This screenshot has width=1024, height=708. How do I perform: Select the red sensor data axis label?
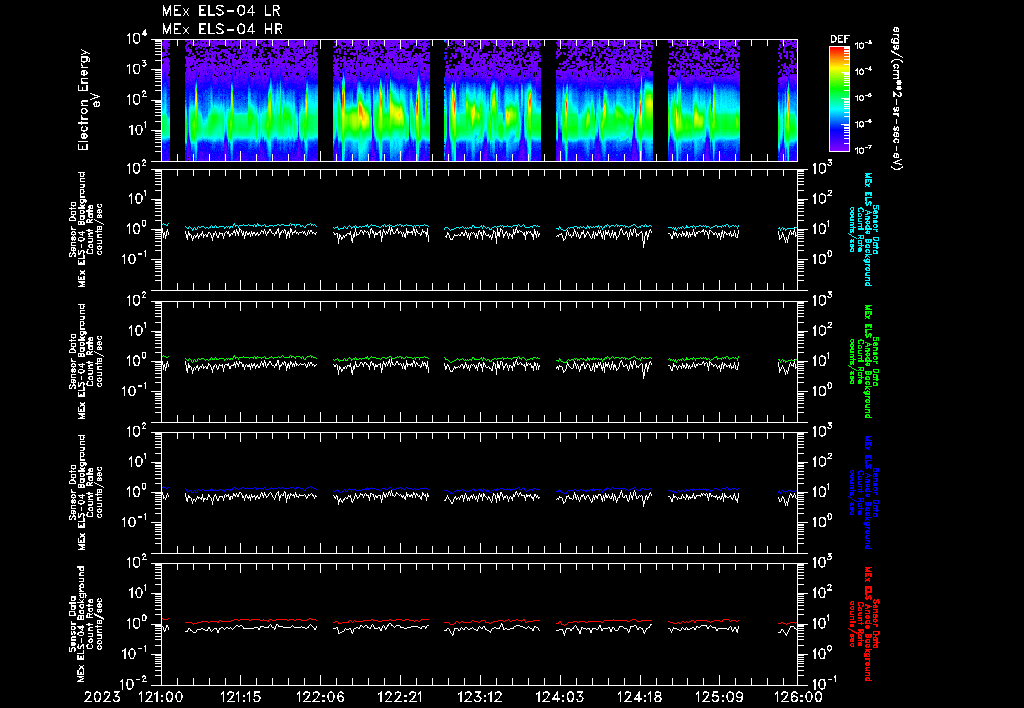tap(866, 624)
